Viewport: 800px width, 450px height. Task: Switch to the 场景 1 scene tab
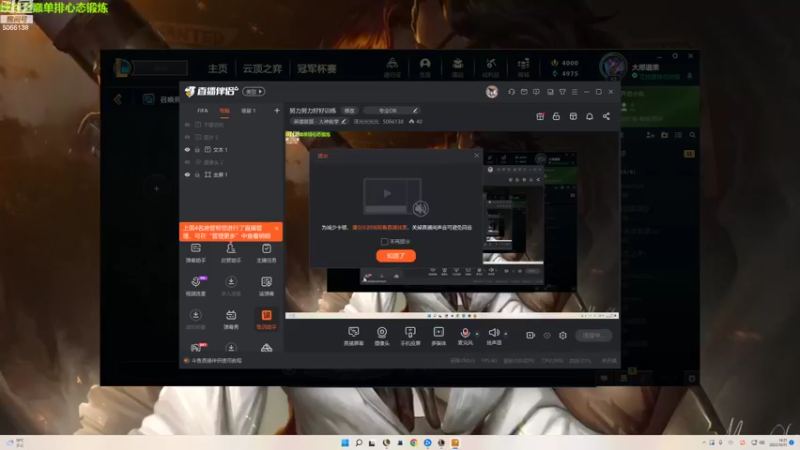pos(248,111)
